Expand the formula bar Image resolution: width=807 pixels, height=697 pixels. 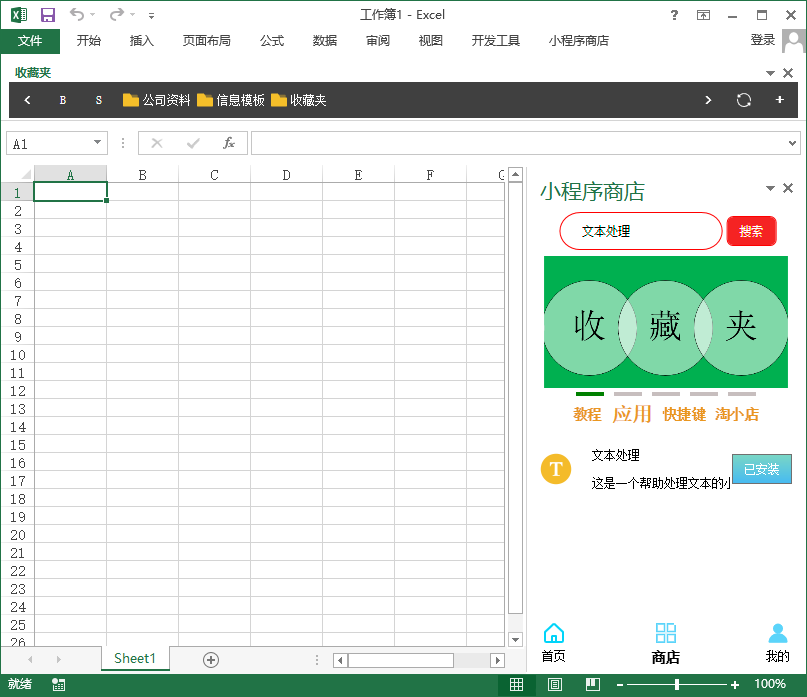792,143
